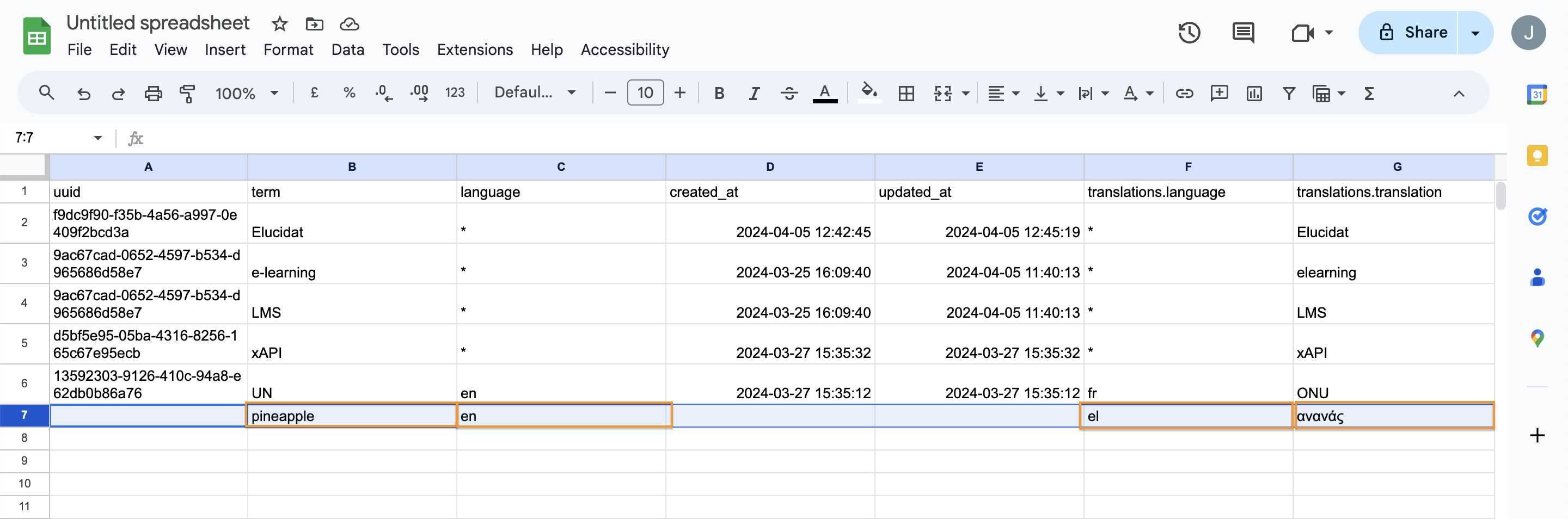This screenshot has height=519, width=1568.
Task: Insert a comment
Action: coord(1219,93)
